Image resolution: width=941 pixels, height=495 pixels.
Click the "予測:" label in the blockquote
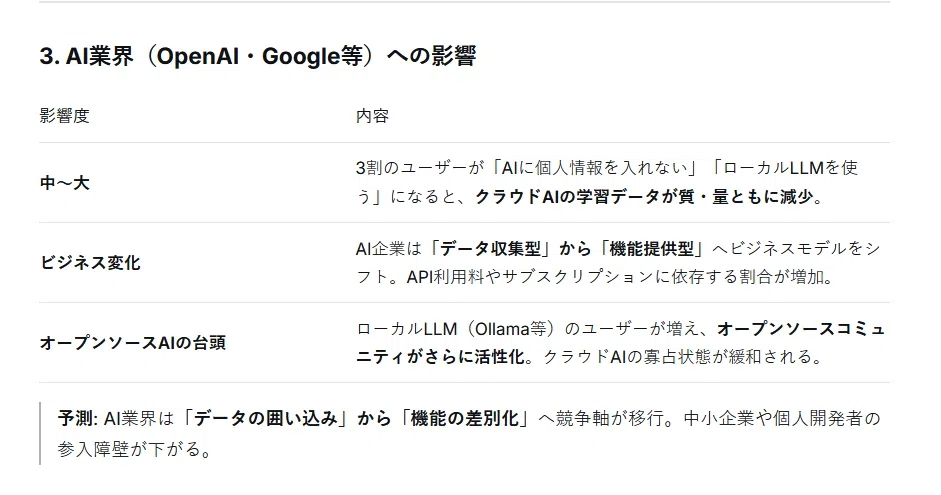click(x=78, y=418)
